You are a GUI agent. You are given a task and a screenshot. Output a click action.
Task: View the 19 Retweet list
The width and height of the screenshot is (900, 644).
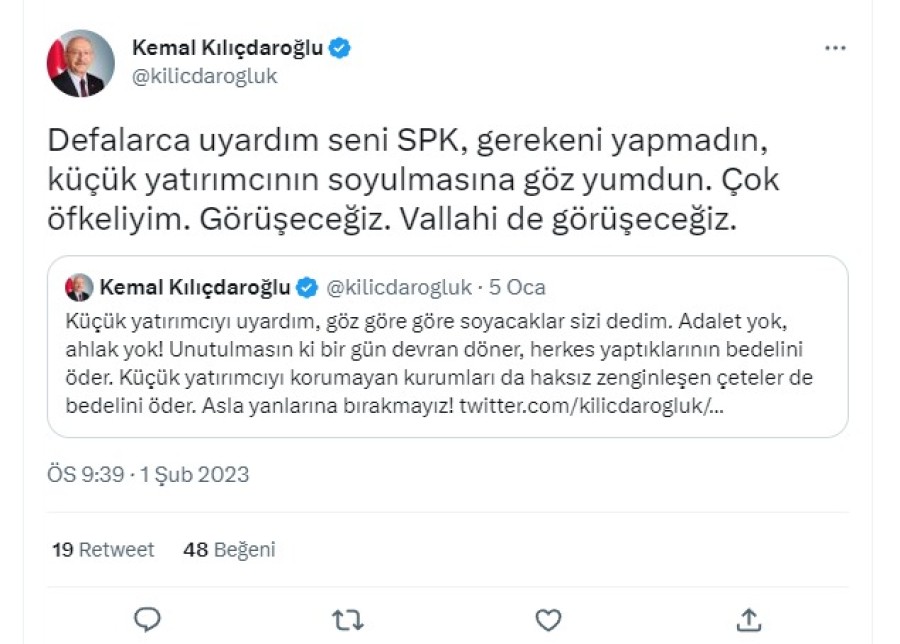click(x=103, y=549)
